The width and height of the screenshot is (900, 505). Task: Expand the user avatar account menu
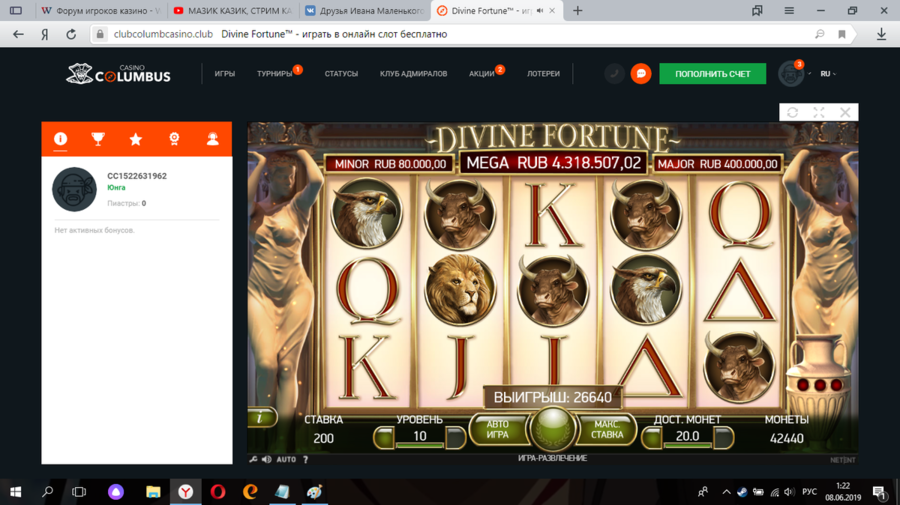[x=793, y=74]
